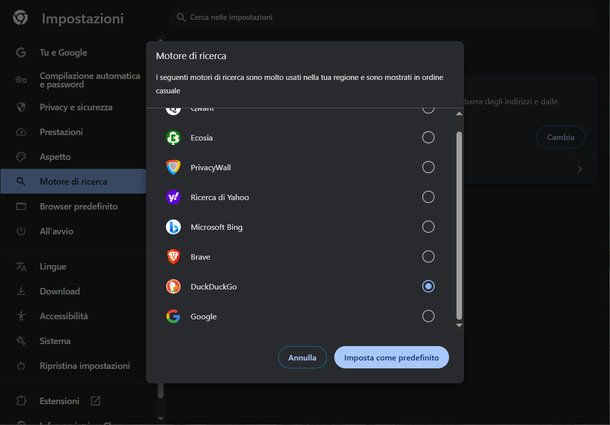The height and width of the screenshot is (425, 610).
Task: Click the PrivacyWall logo icon
Action: [173, 167]
